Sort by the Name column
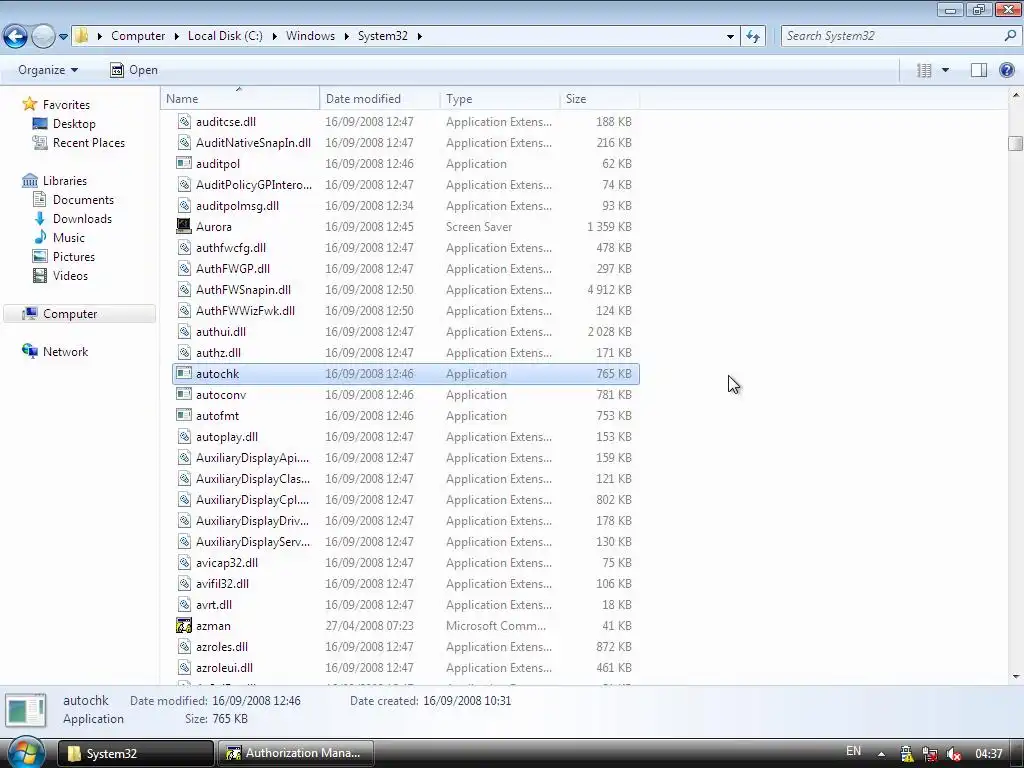Screen dimensions: 1024x768 pyautogui.click(x=240, y=99)
